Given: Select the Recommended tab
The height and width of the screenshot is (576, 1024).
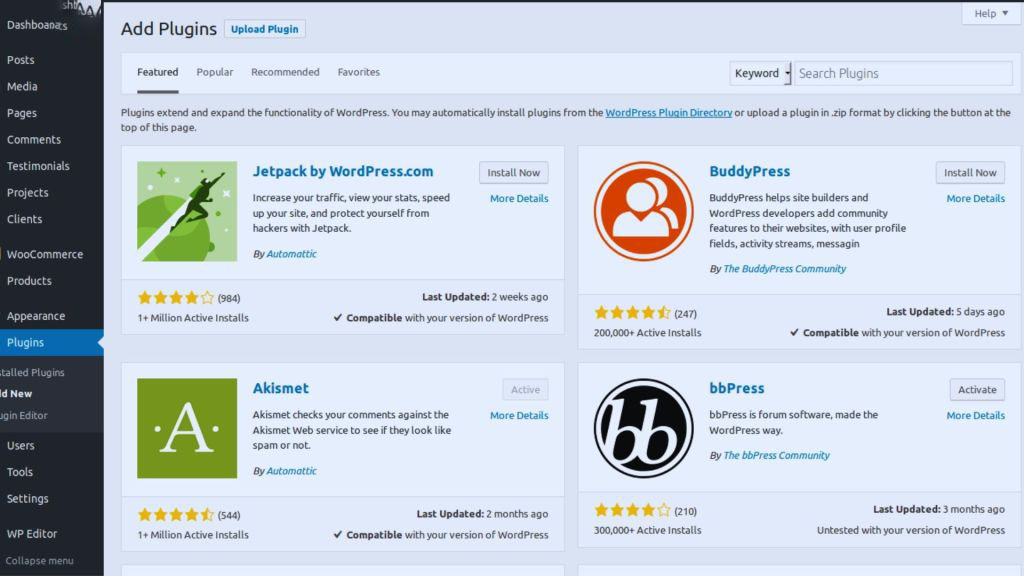Looking at the screenshot, I should (285, 71).
